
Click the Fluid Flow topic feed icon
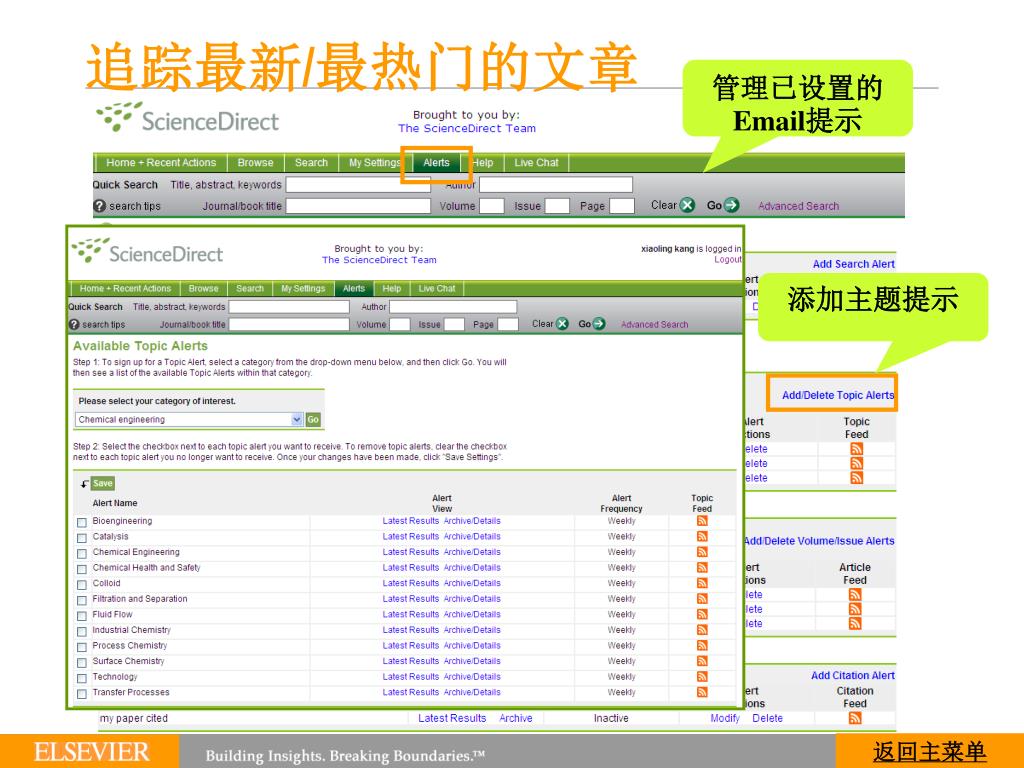click(702, 615)
